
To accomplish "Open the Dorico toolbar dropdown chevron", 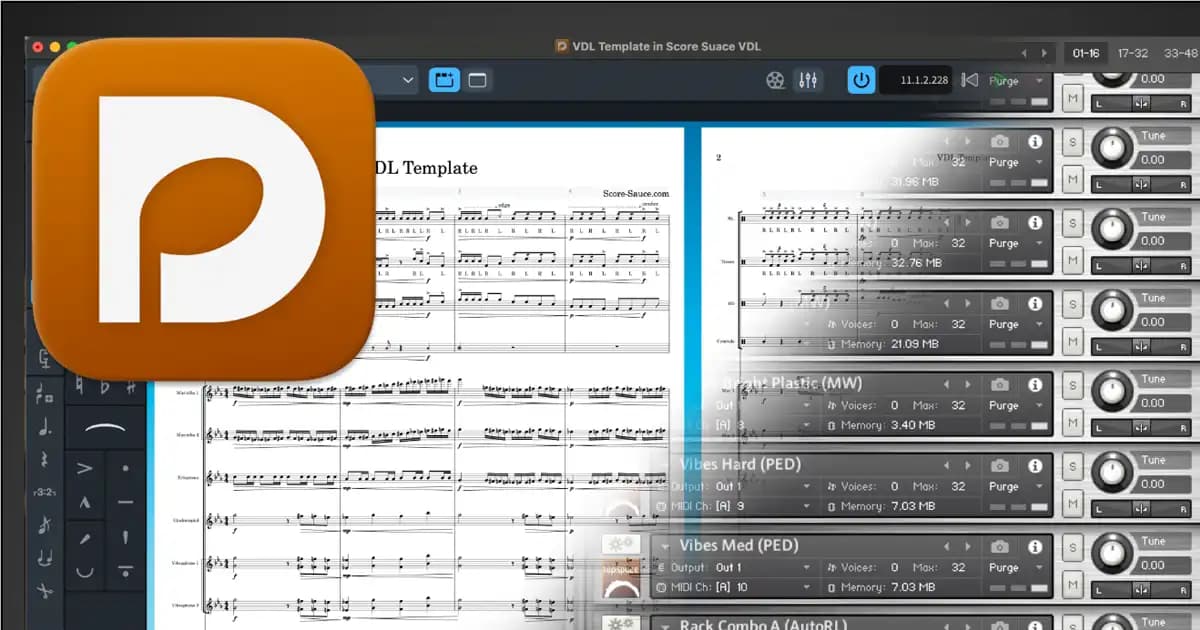I will pyautogui.click(x=408, y=81).
